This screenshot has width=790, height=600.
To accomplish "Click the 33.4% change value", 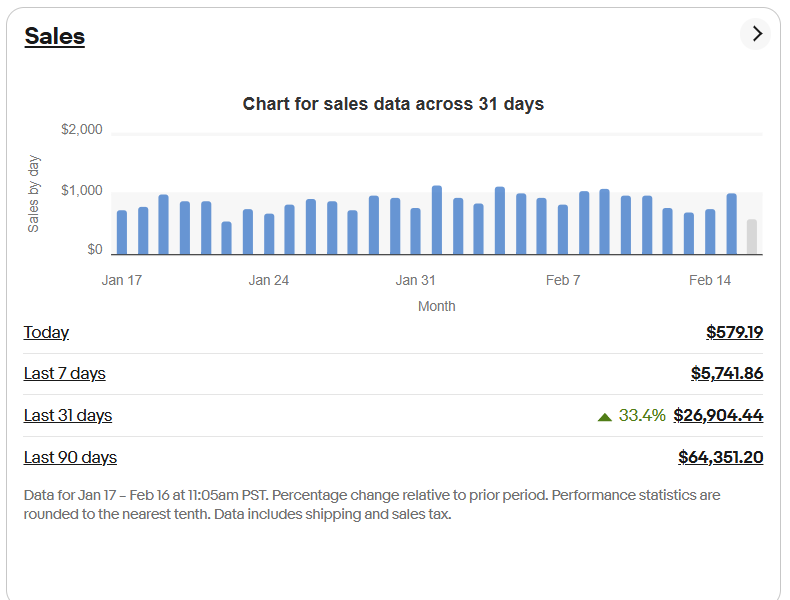I will [642, 416].
